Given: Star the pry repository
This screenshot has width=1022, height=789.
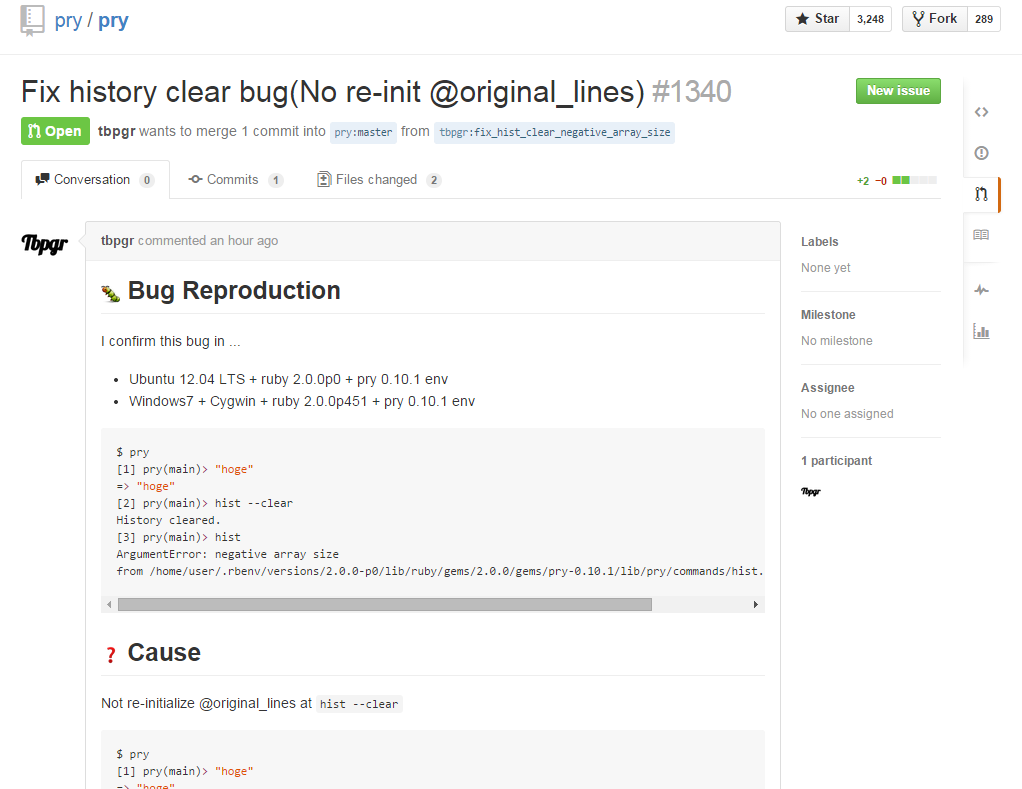Looking at the screenshot, I should click(x=816, y=18).
